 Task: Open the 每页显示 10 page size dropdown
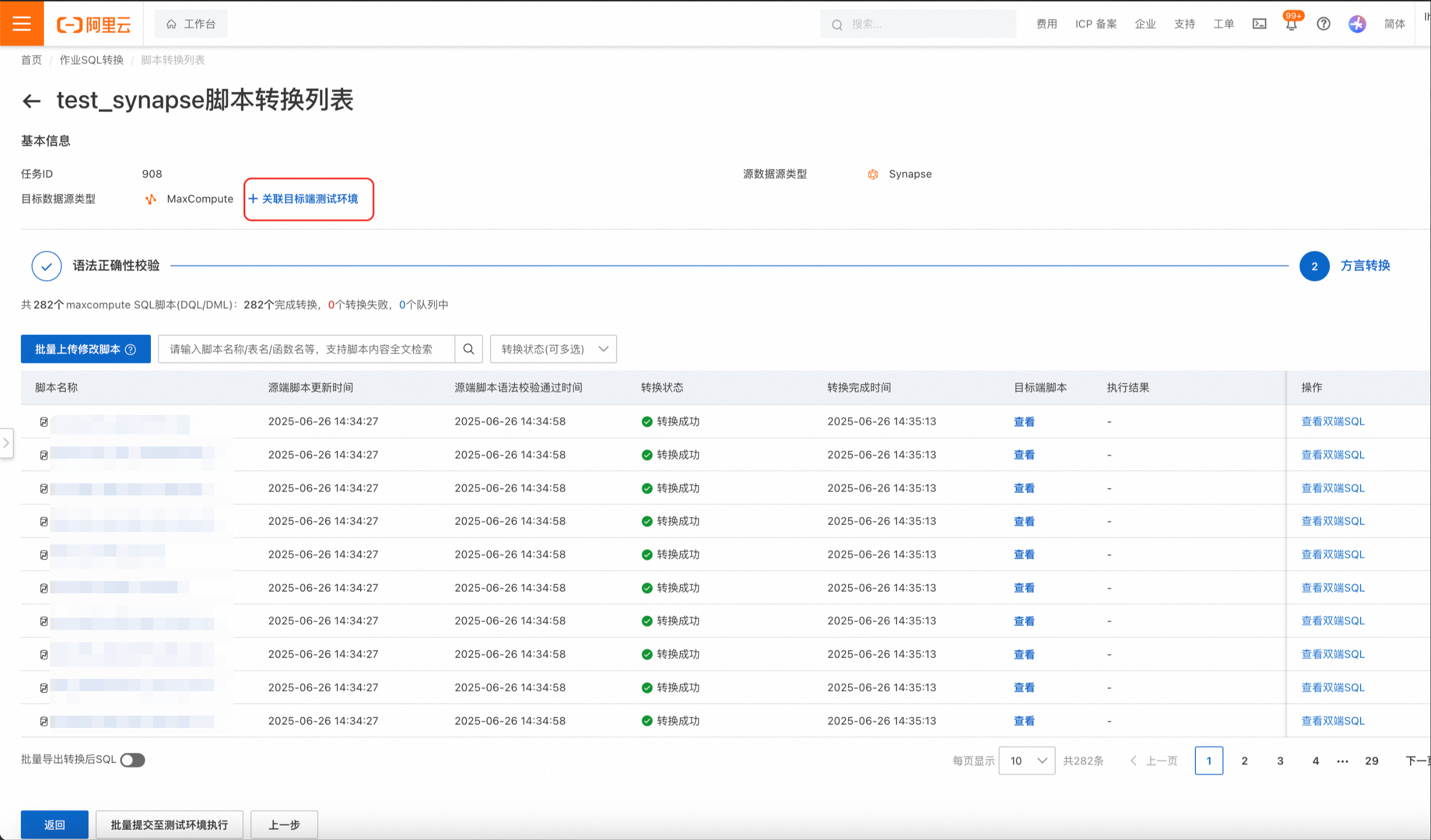(x=1027, y=760)
